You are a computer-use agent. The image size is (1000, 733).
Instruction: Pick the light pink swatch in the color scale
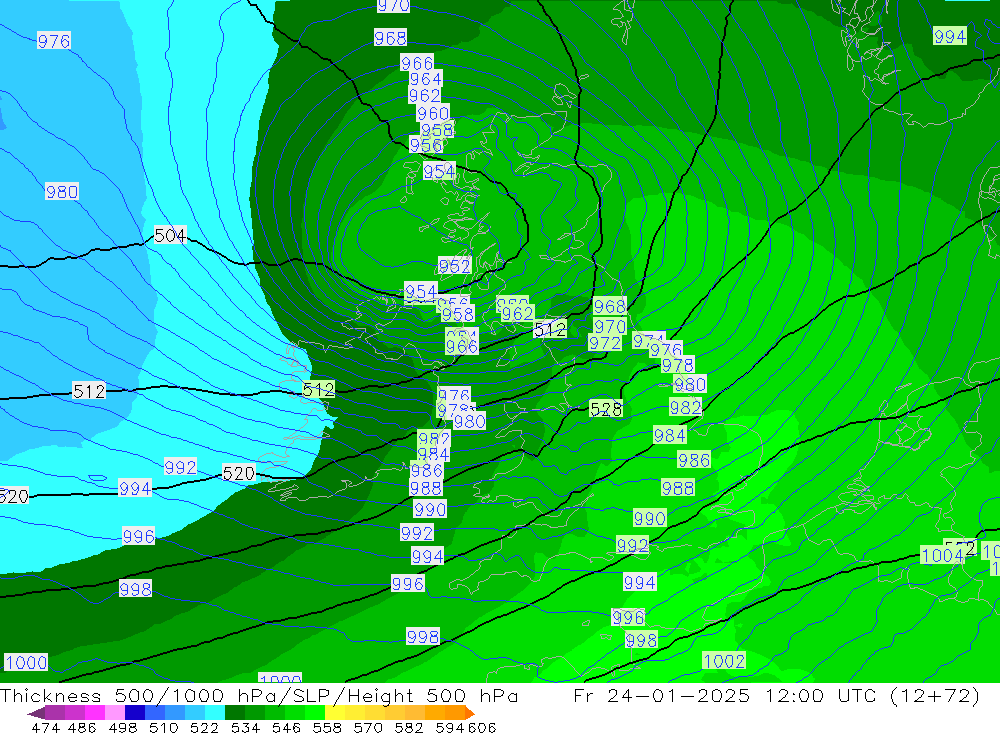point(115,713)
